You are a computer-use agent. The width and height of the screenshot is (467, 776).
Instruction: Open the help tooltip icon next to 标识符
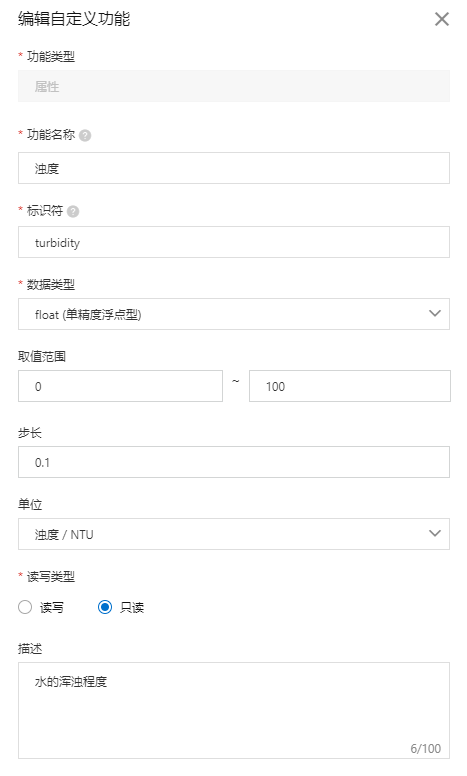tap(73, 212)
